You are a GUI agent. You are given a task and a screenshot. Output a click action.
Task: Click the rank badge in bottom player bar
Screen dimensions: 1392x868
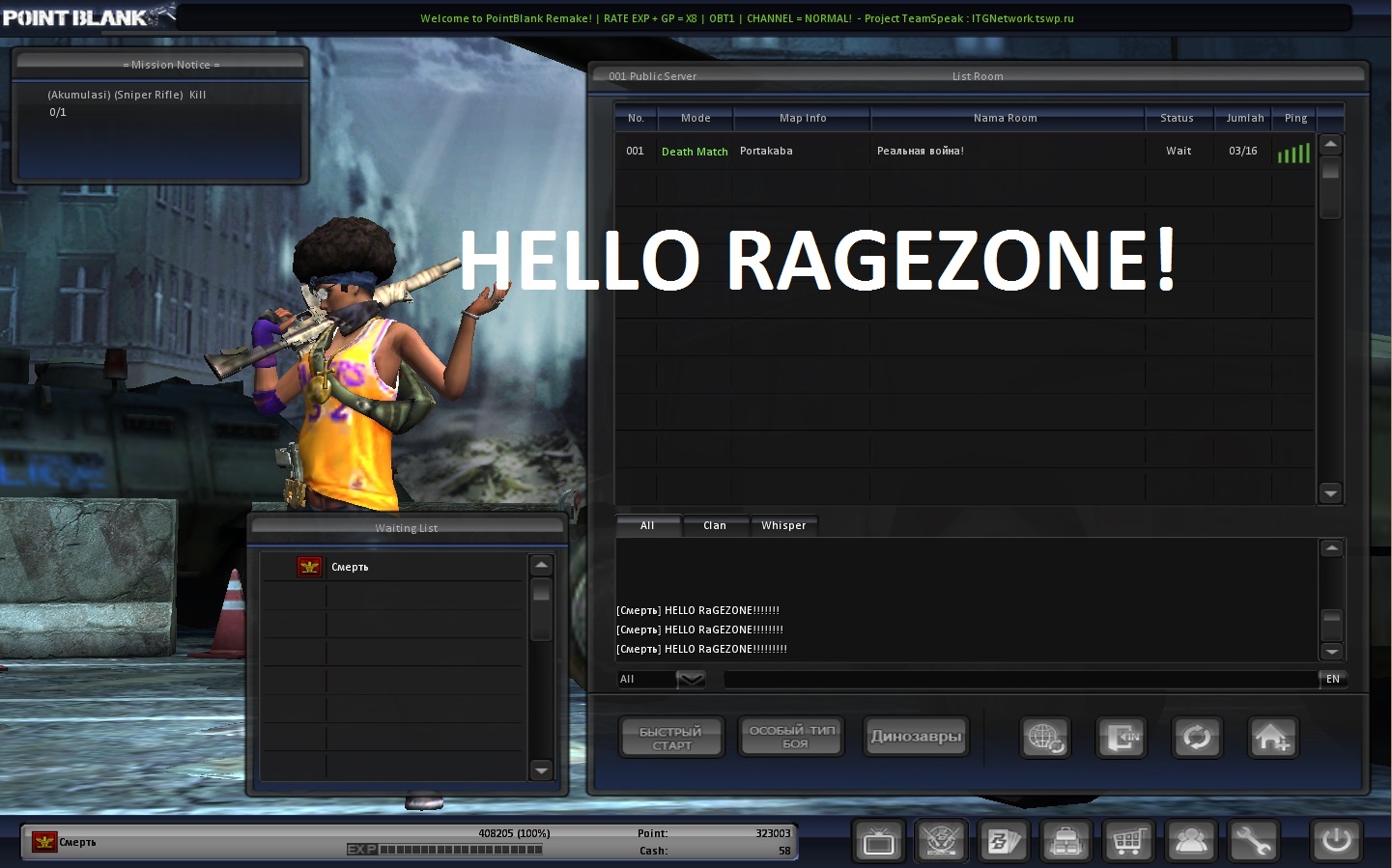(44, 842)
